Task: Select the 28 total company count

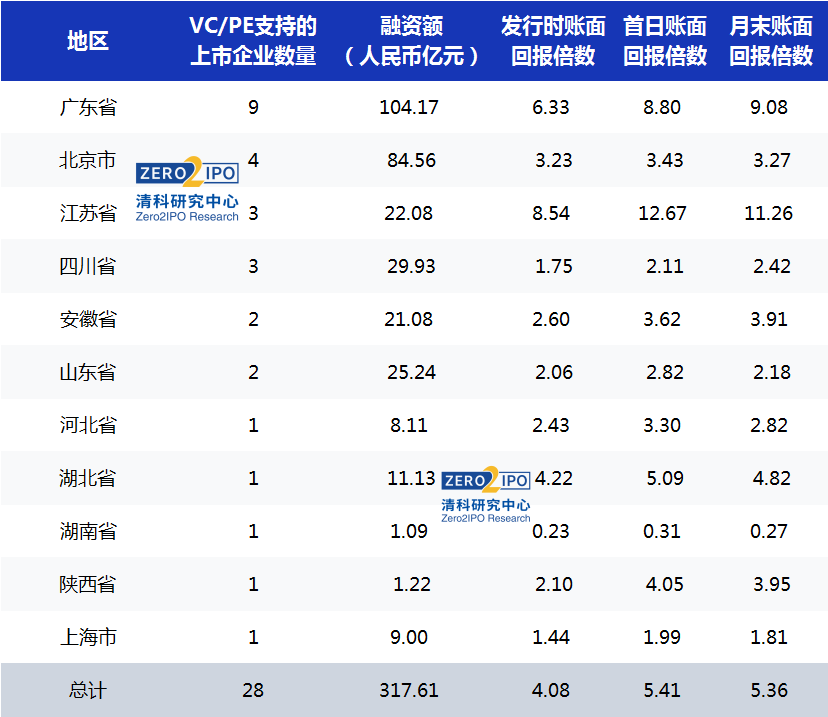Action: pos(253,690)
